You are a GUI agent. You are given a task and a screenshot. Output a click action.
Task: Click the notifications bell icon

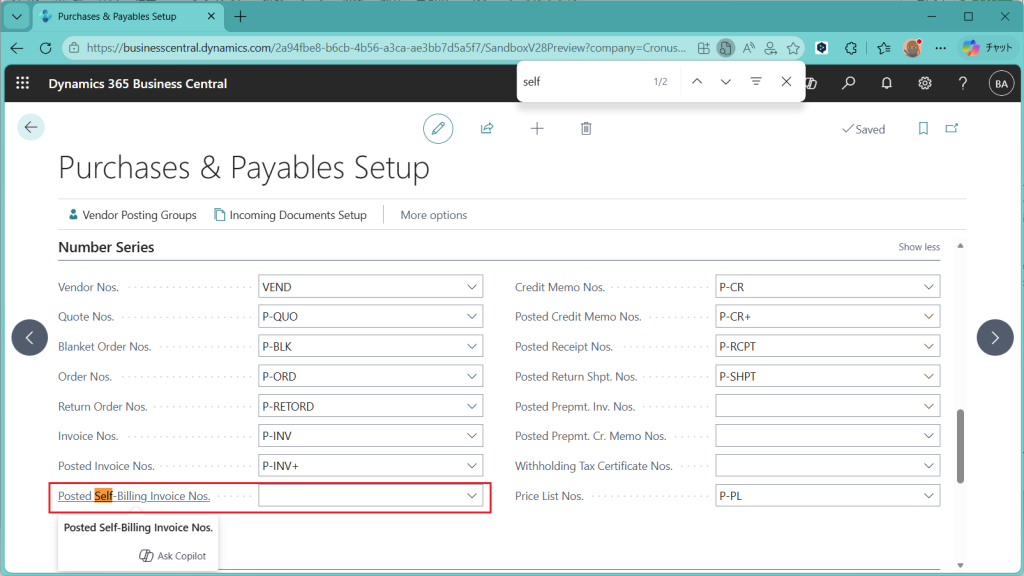(887, 83)
